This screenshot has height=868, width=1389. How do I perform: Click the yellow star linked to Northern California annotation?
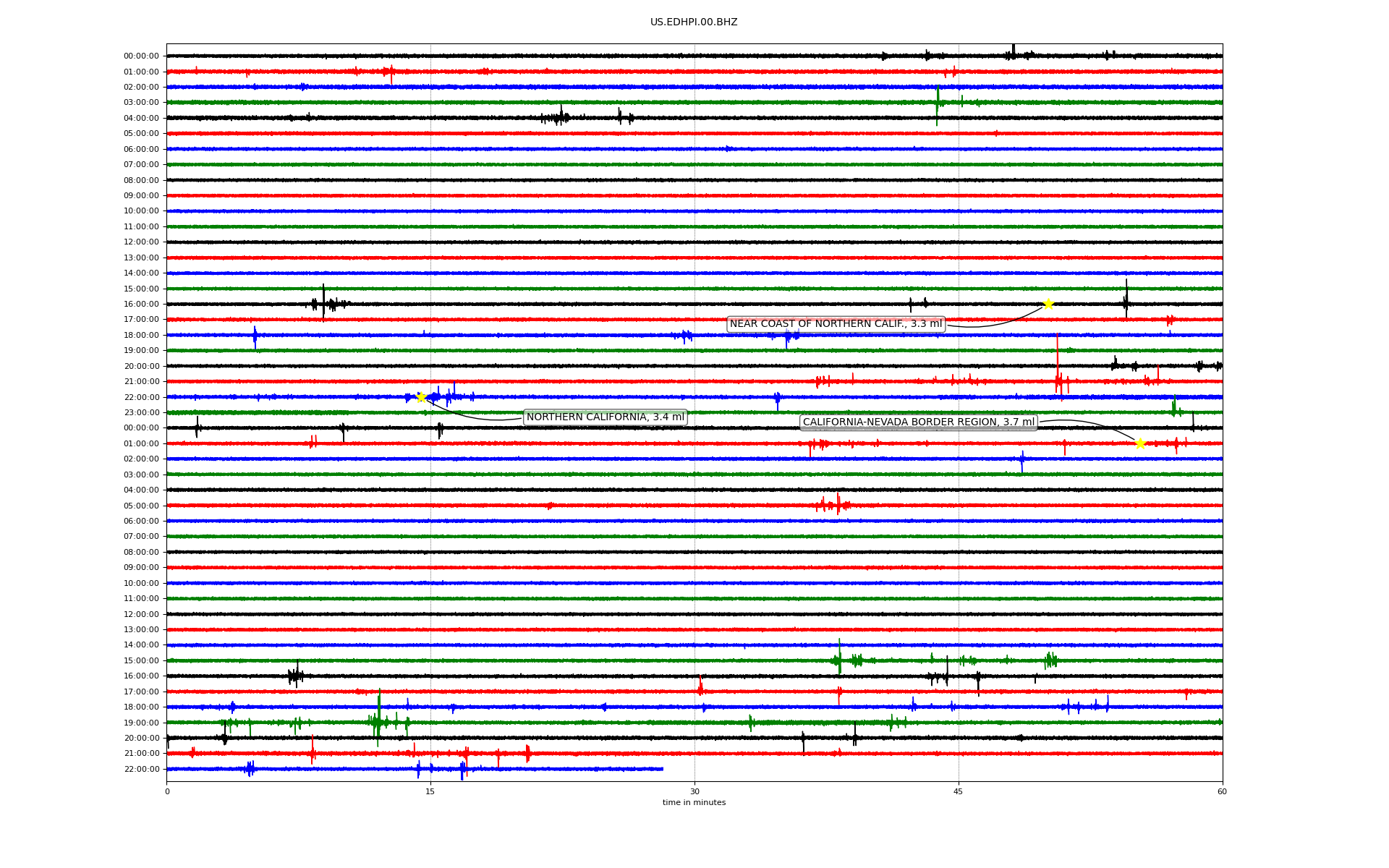(421, 397)
